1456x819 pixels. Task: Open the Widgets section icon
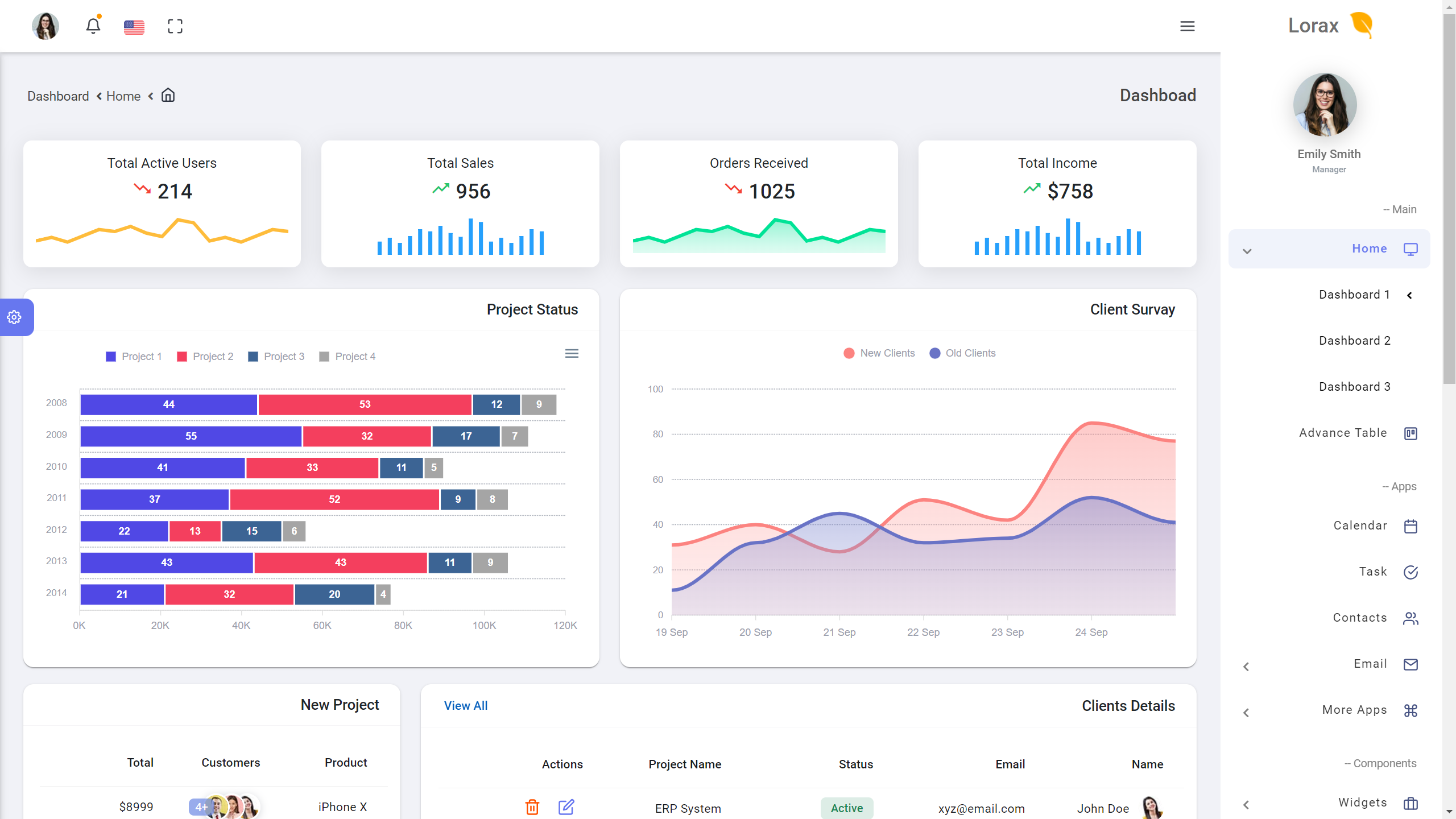(1412, 803)
